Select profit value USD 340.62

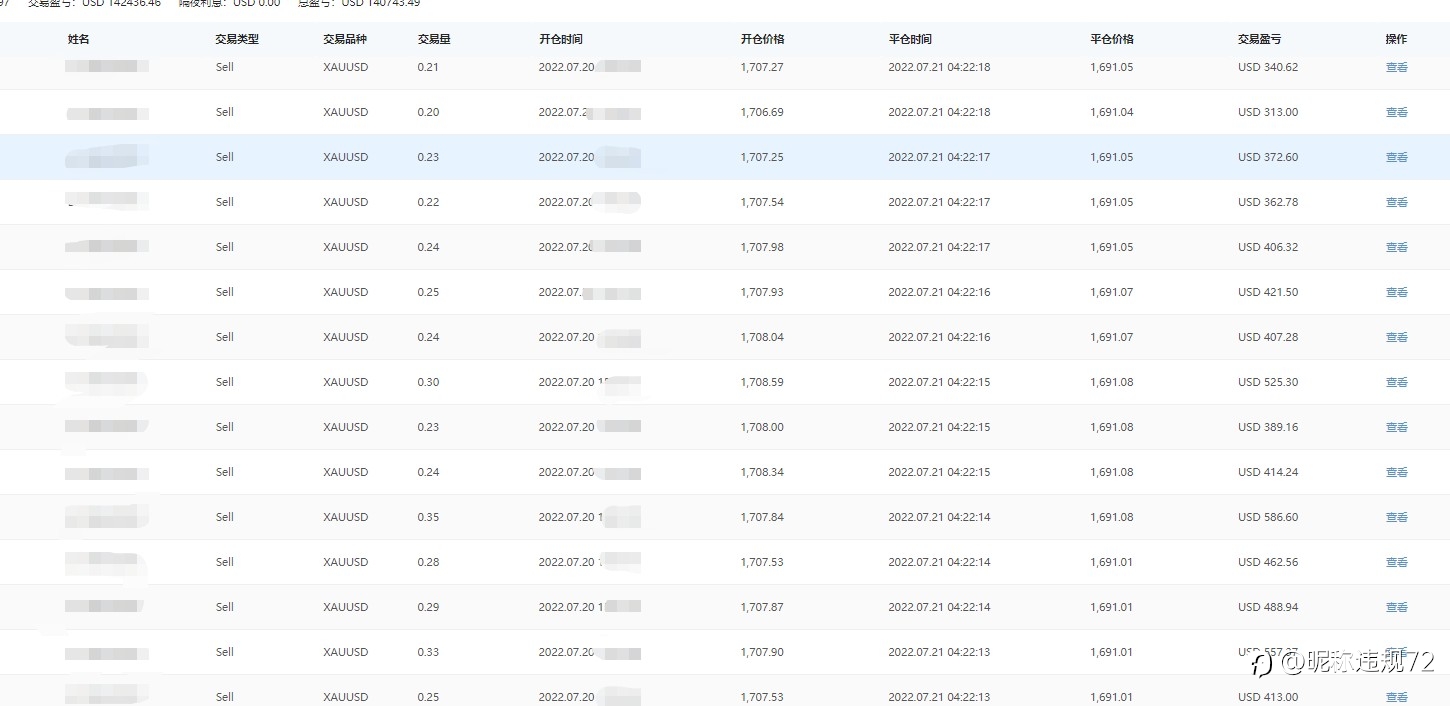(x=1268, y=67)
